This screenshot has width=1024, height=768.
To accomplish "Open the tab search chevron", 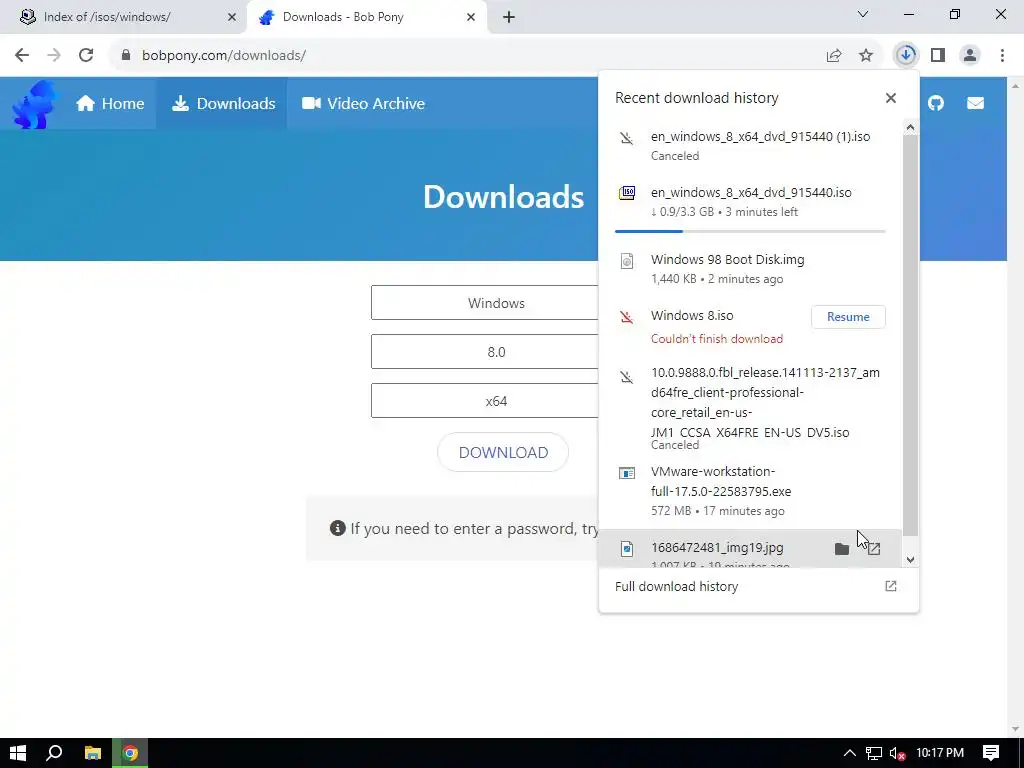I will [x=863, y=14].
